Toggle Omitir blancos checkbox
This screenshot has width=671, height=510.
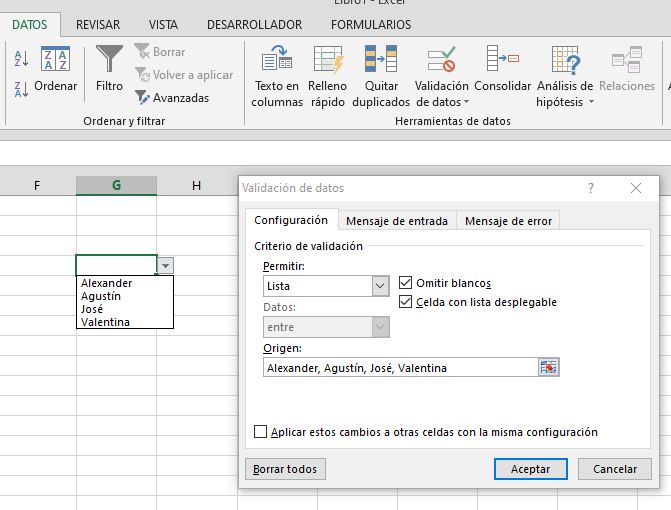point(405,283)
